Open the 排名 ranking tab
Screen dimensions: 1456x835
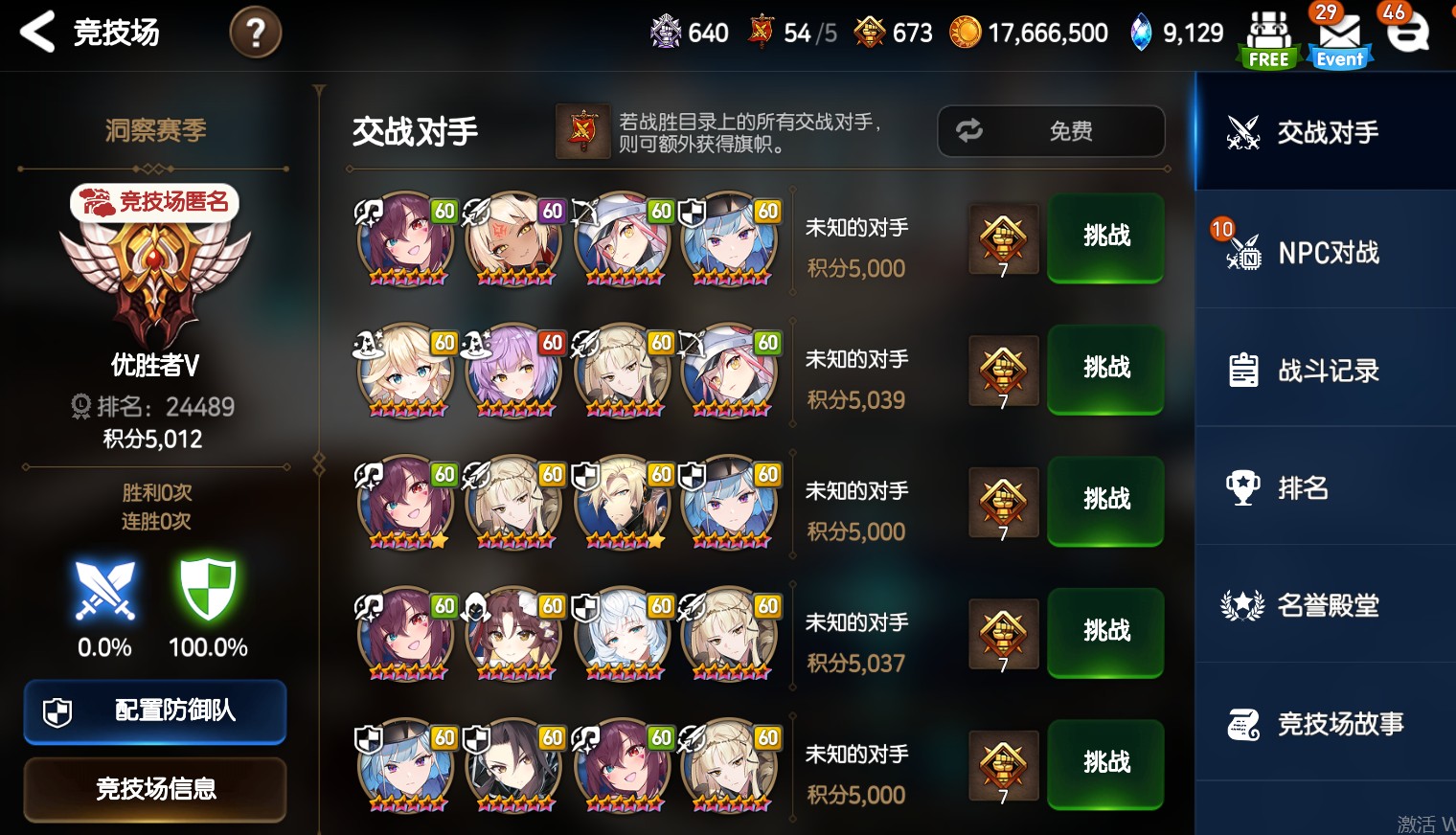pyautogui.click(x=1326, y=487)
